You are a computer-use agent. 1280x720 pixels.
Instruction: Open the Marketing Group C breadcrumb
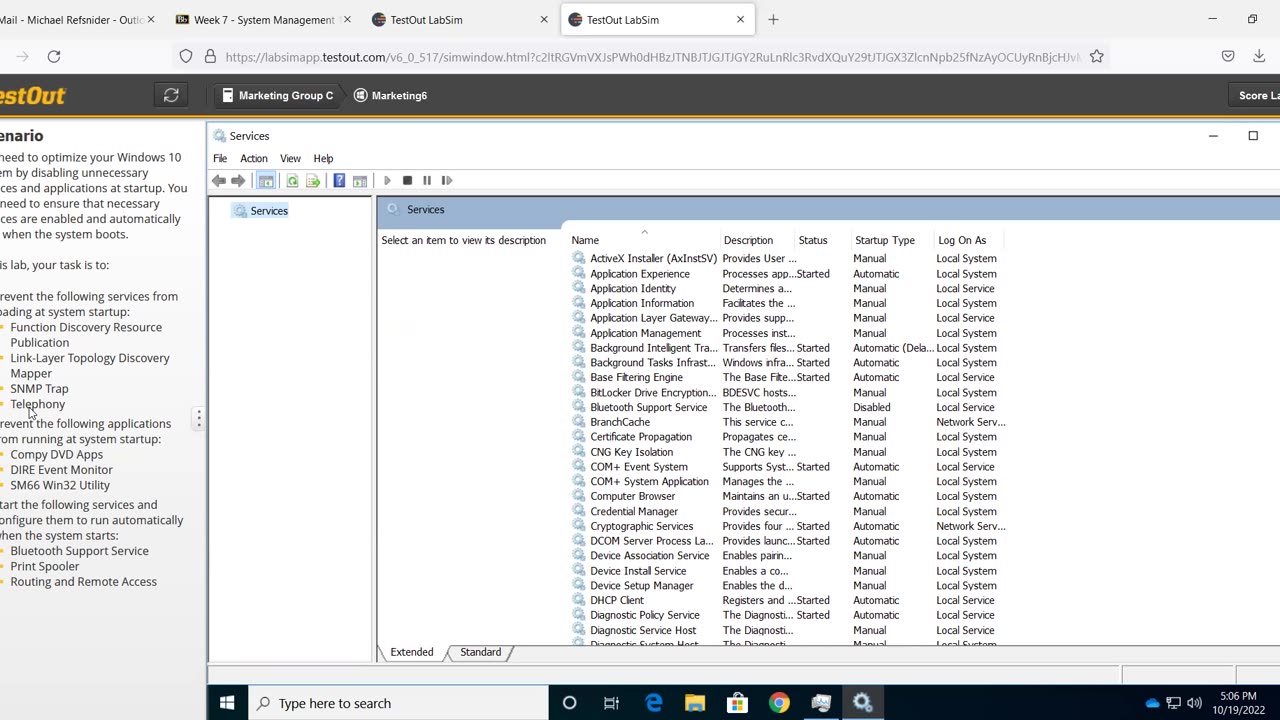pos(278,96)
